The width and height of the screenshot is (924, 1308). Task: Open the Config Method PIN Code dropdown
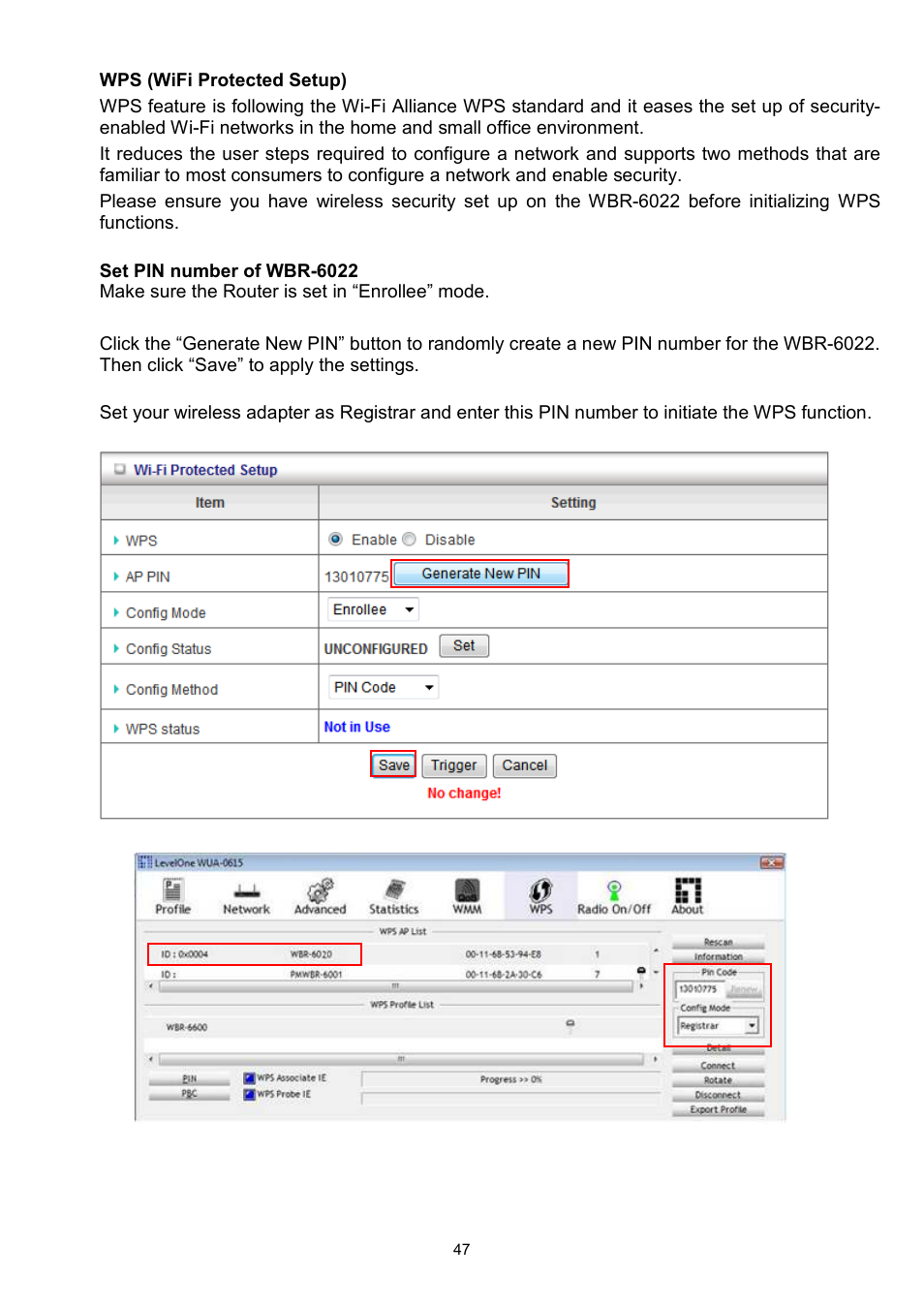point(384,687)
